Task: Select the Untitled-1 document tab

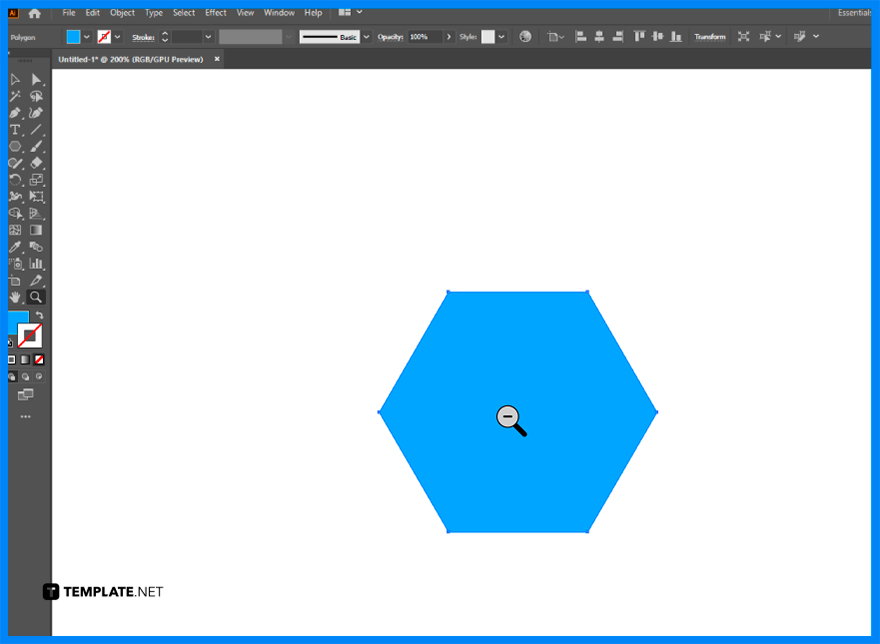Action: point(130,59)
